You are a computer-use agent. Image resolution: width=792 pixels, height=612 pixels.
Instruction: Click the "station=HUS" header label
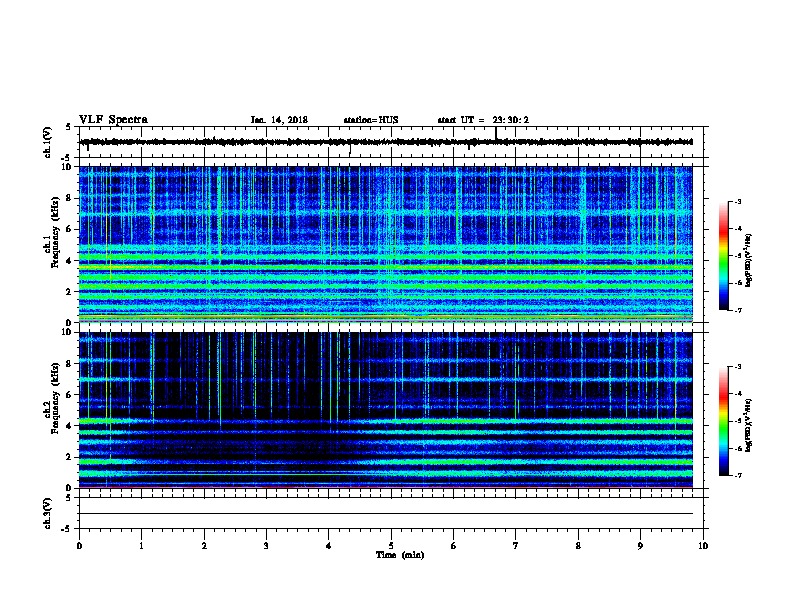(371, 120)
